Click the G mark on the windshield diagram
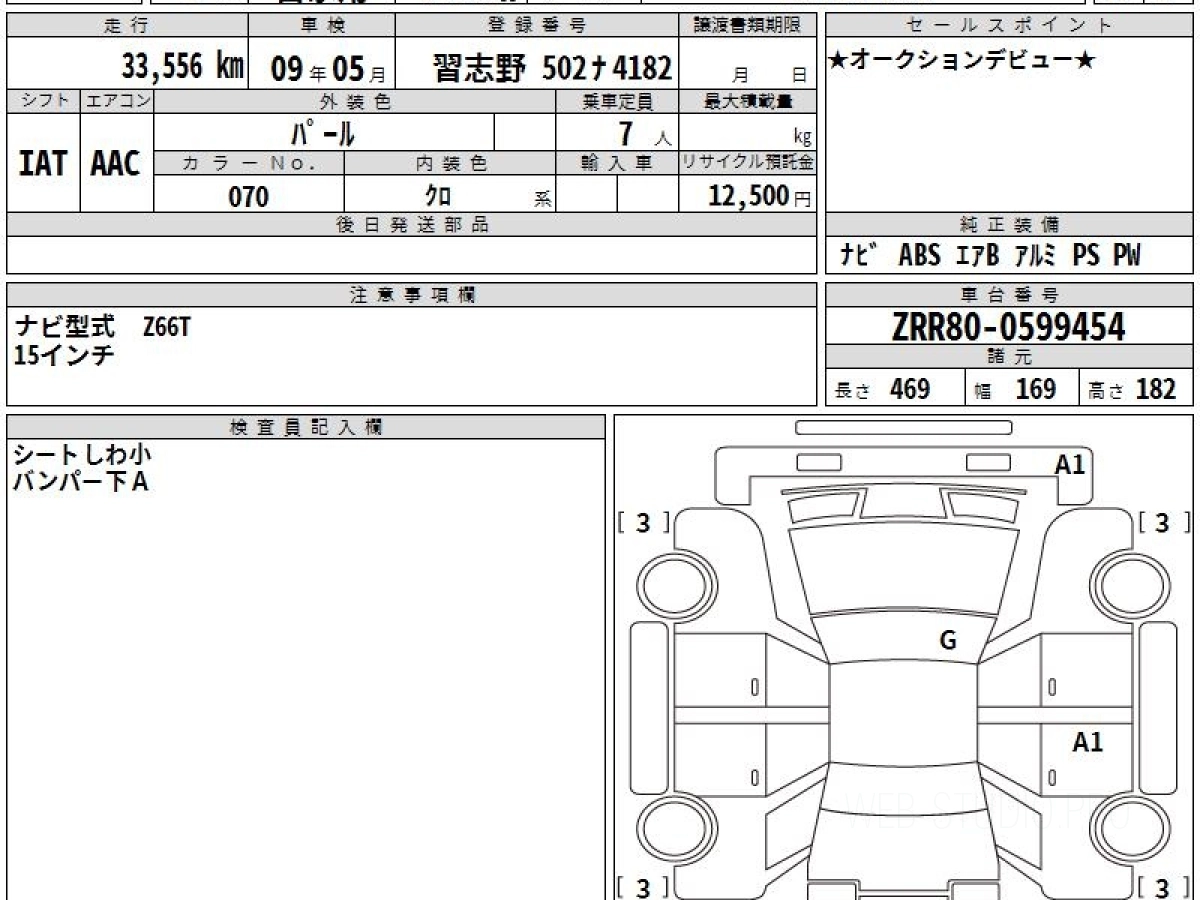1200x900 pixels. [947, 641]
